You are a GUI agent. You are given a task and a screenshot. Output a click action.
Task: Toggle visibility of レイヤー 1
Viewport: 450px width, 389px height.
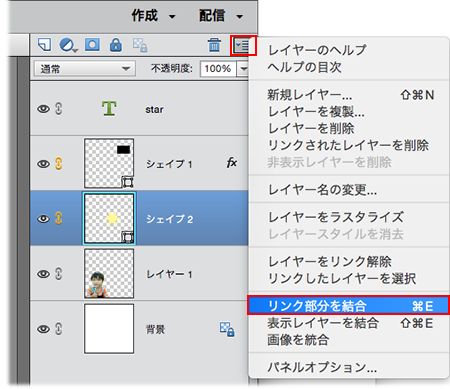(x=43, y=274)
